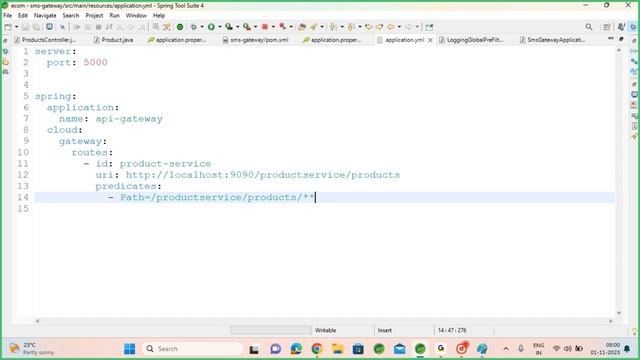Open File Explorer from the taskbar
Screen dimensions: 640x360
click(x=338, y=349)
